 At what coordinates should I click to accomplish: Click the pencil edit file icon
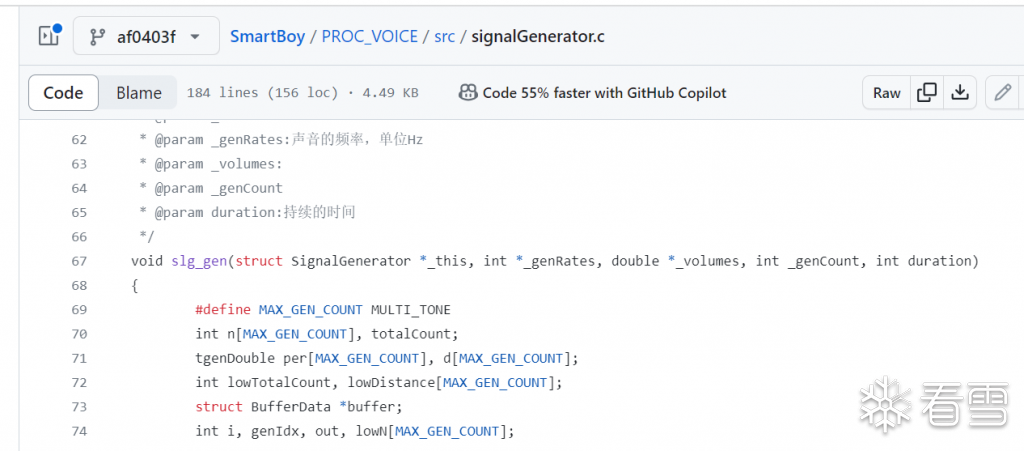(1002, 93)
